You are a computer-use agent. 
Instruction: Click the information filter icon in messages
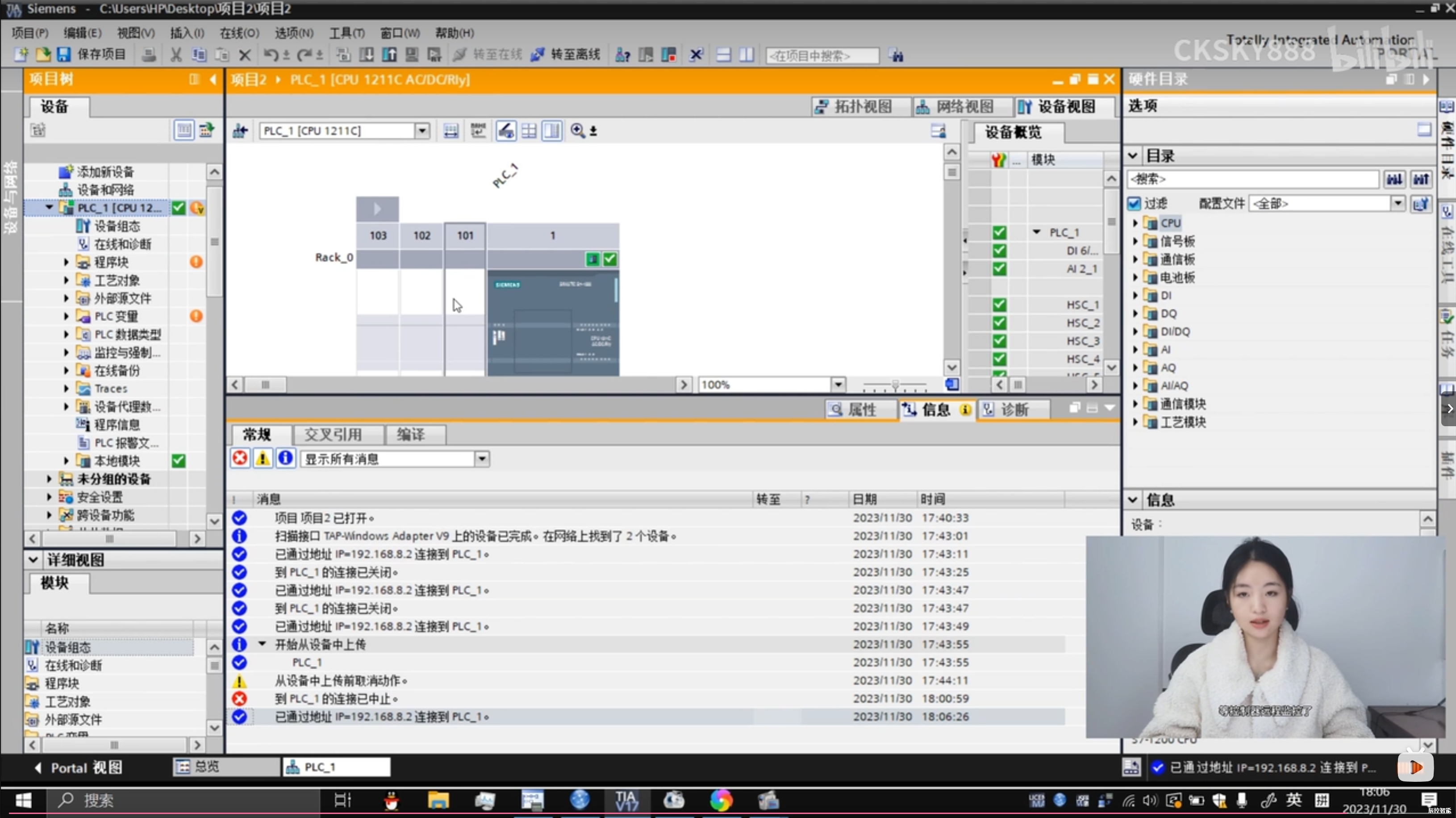pos(285,458)
